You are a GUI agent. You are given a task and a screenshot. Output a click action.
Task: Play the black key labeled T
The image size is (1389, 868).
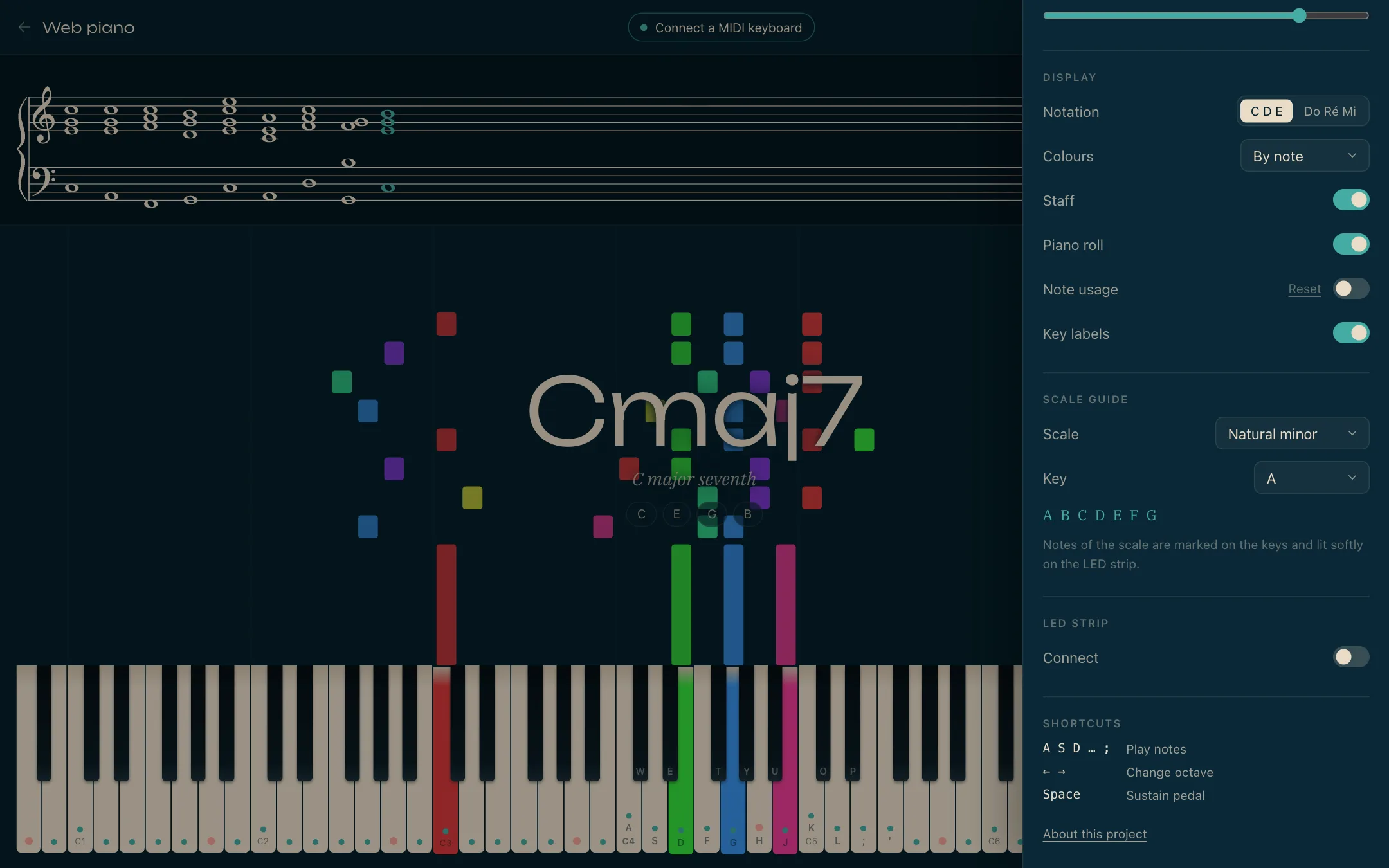point(718,723)
